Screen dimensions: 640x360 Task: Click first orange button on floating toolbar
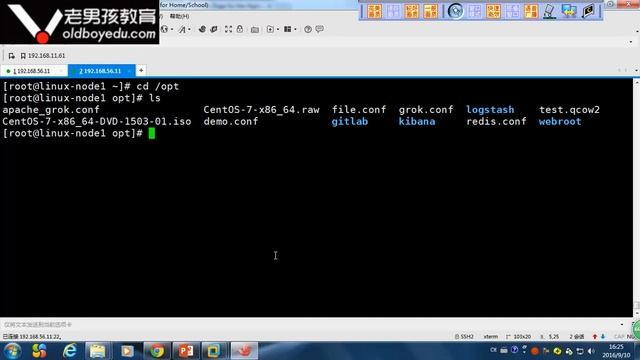pyautogui.click(x=374, y=11)
